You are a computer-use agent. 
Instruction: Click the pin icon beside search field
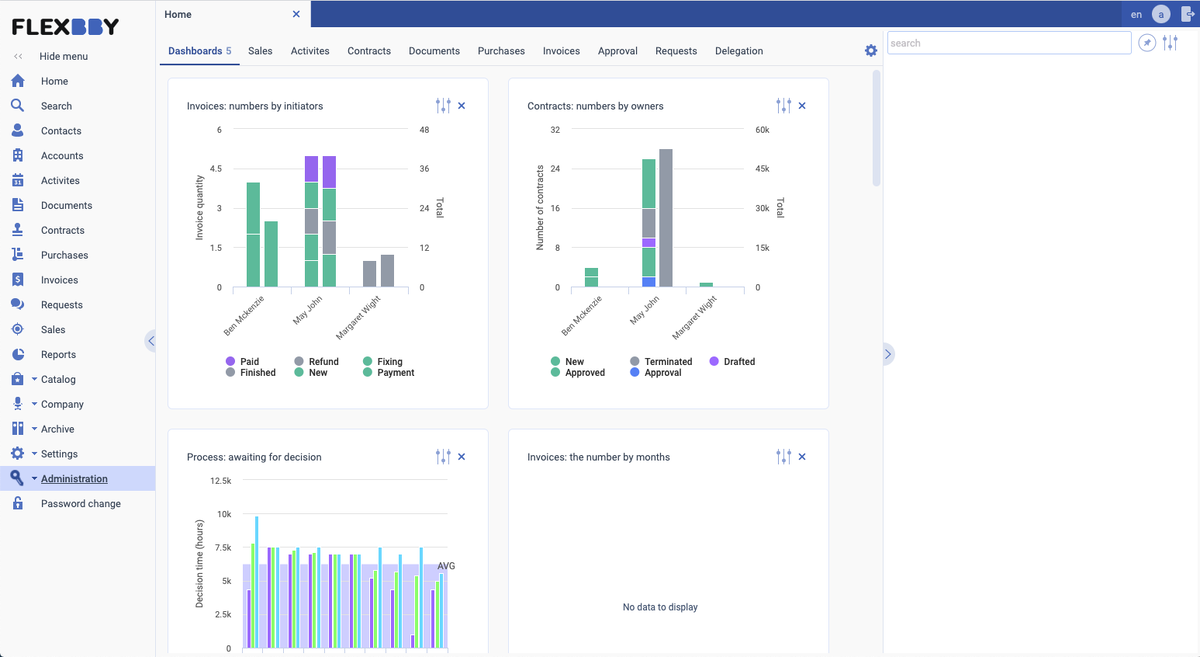coord(1147,43)
